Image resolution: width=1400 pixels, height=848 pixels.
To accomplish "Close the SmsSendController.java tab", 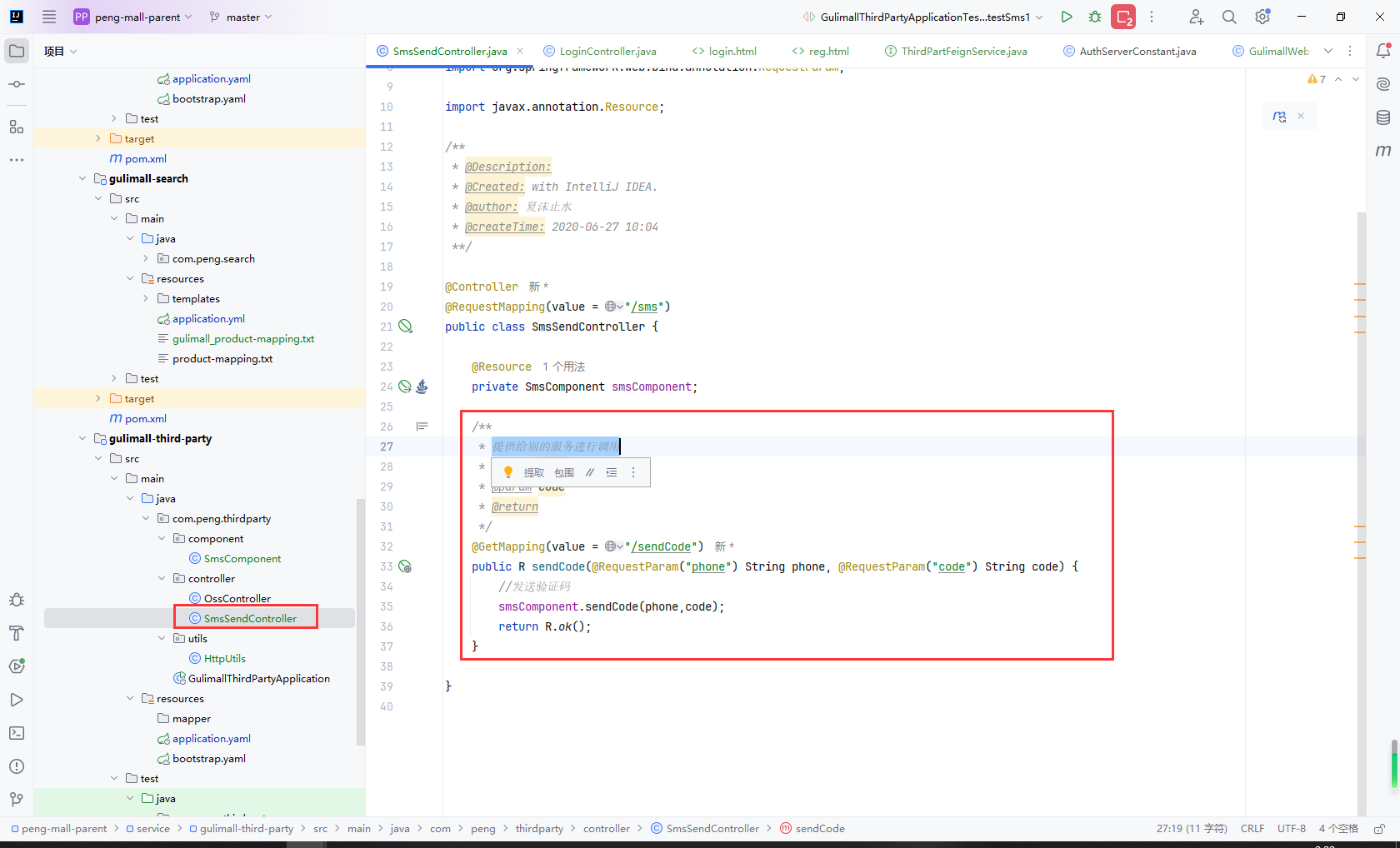I will [x=520, y=51].
